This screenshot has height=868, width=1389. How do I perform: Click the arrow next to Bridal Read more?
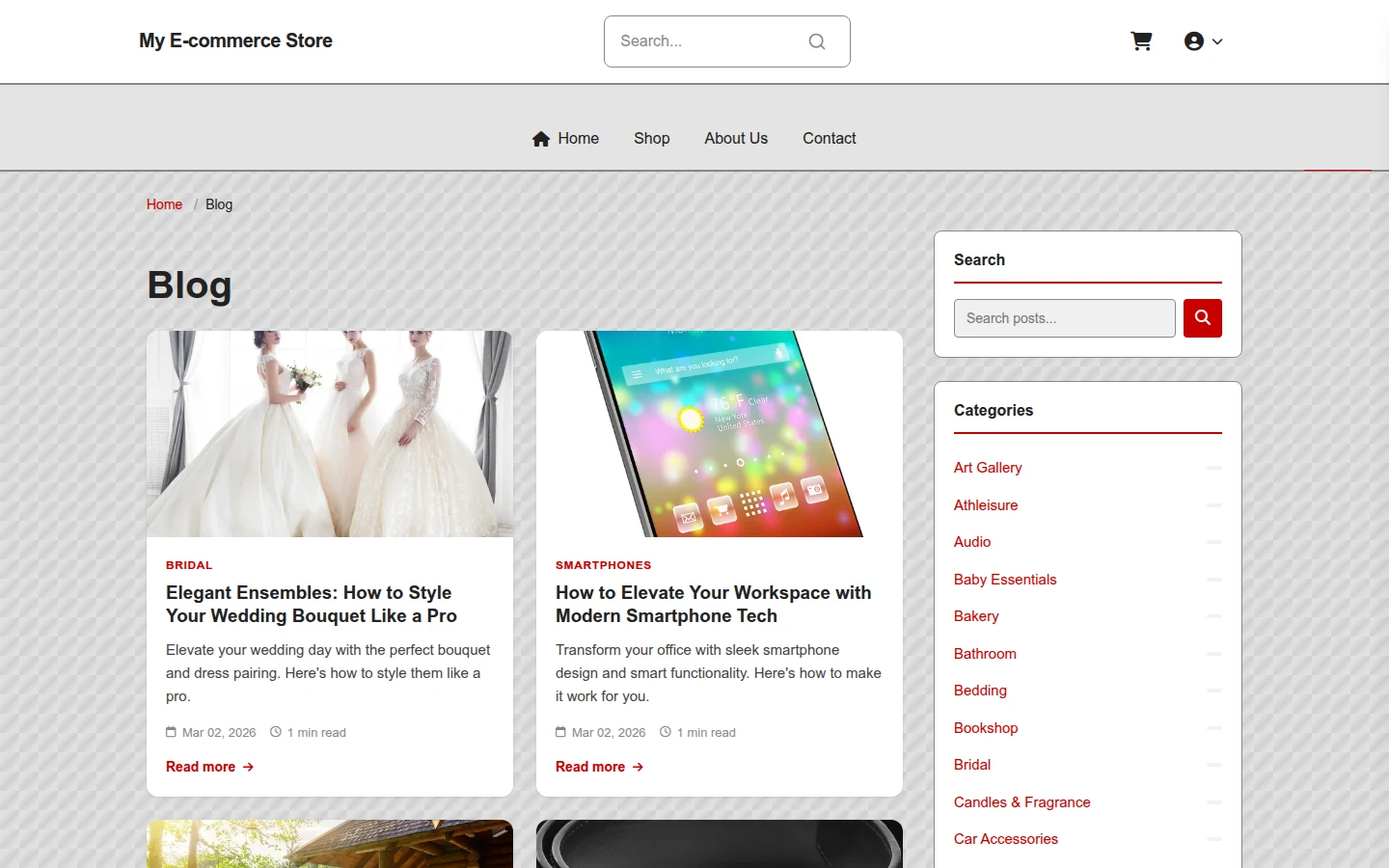(x=248, y=767)
